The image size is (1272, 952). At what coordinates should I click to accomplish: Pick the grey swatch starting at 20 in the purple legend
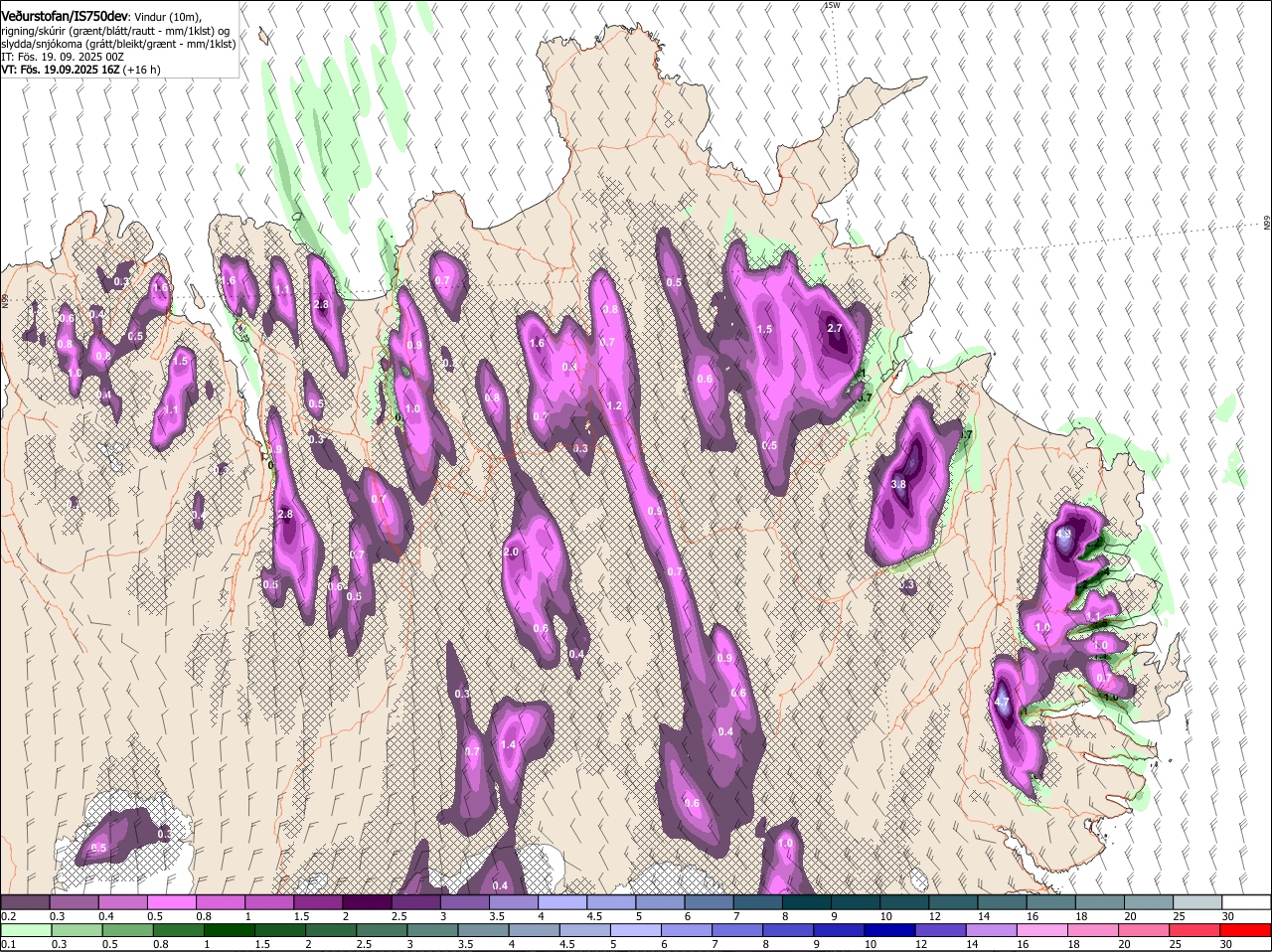pos(1150,902)
